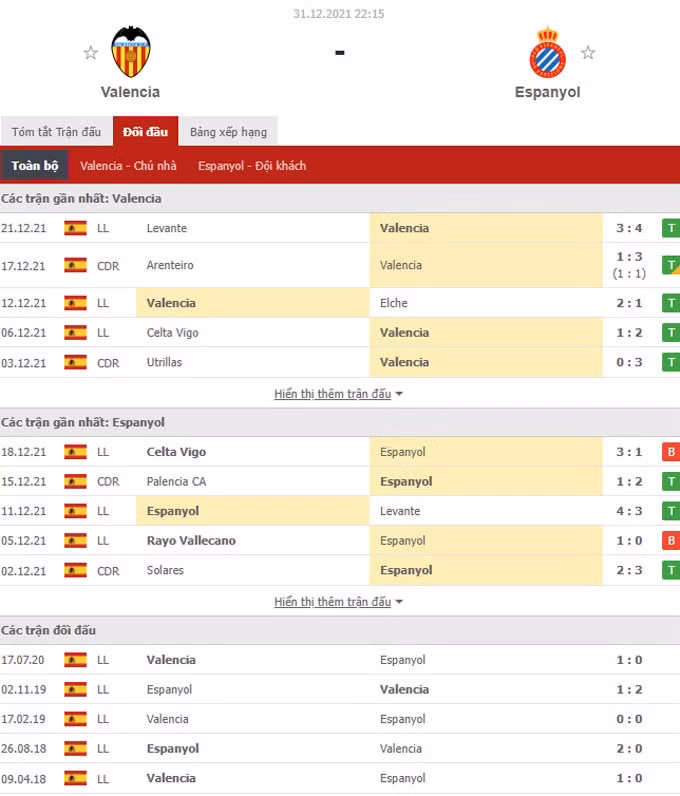The image size is (680, 796).
Task: Select the Toàn bộ filter
Action: pos(35,166)
